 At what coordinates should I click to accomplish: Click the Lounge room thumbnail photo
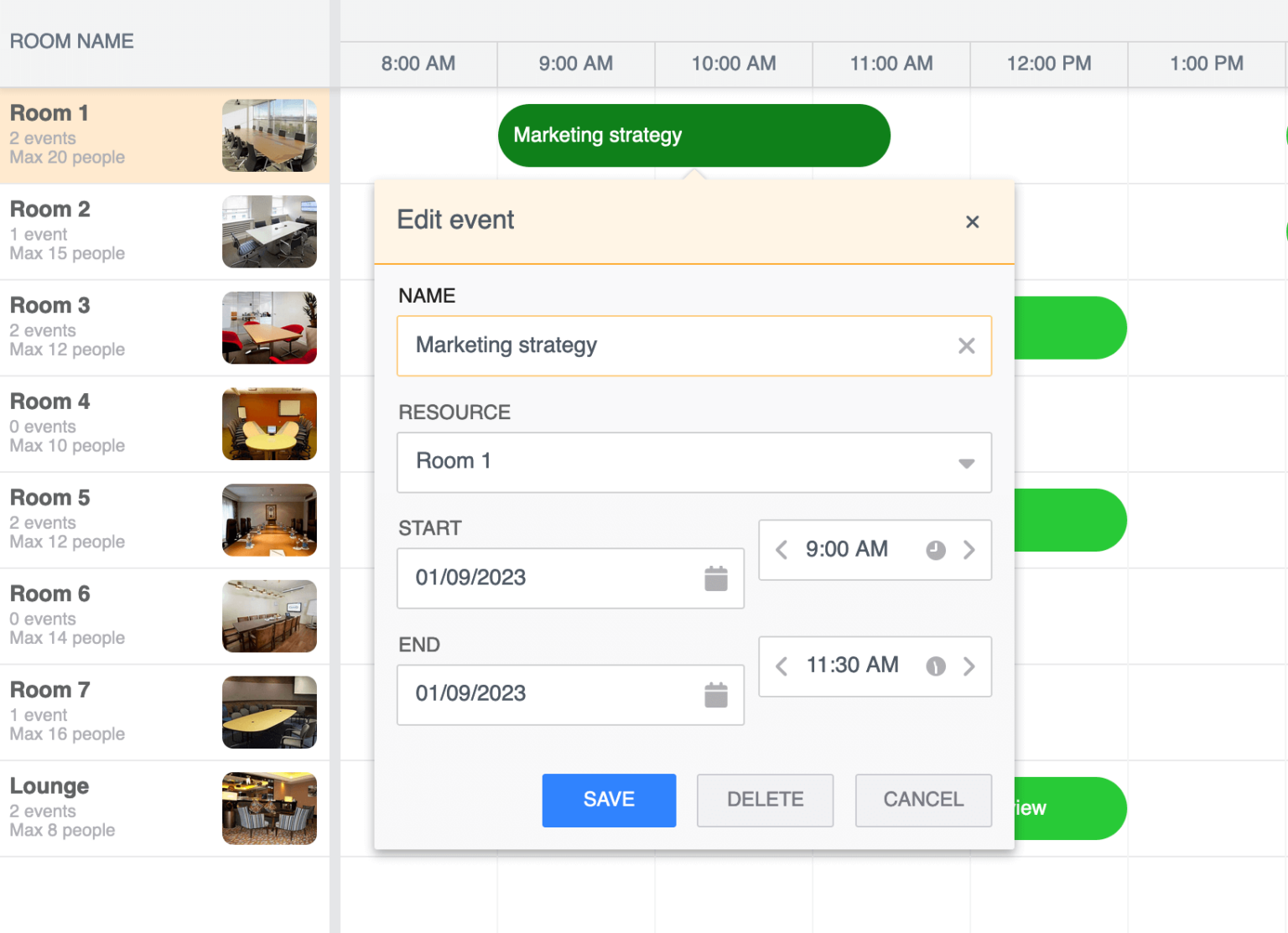pyautogui.click(x=269, y=808)
